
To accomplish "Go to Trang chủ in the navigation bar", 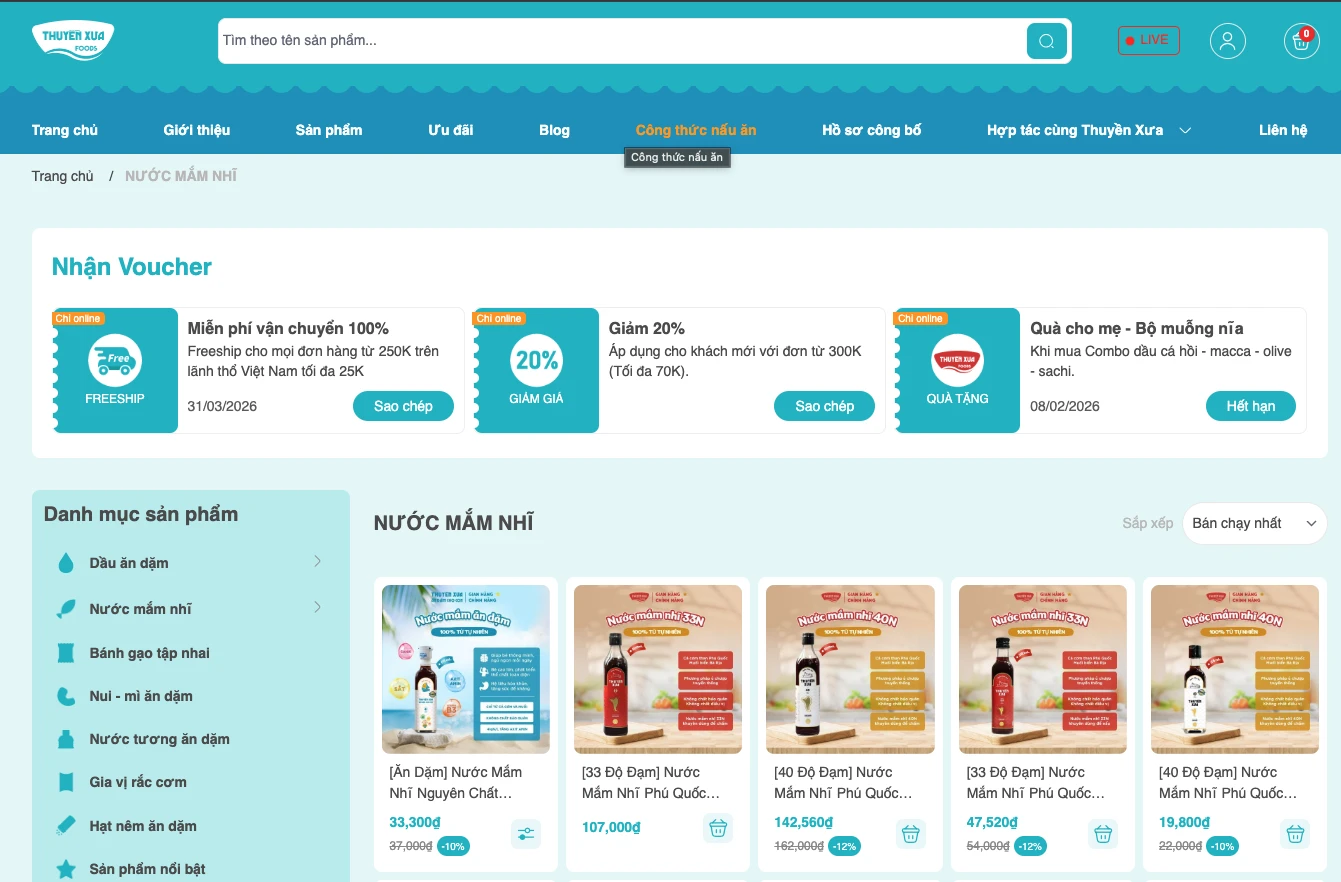I will pyautogui.click(x=65, y=130).
